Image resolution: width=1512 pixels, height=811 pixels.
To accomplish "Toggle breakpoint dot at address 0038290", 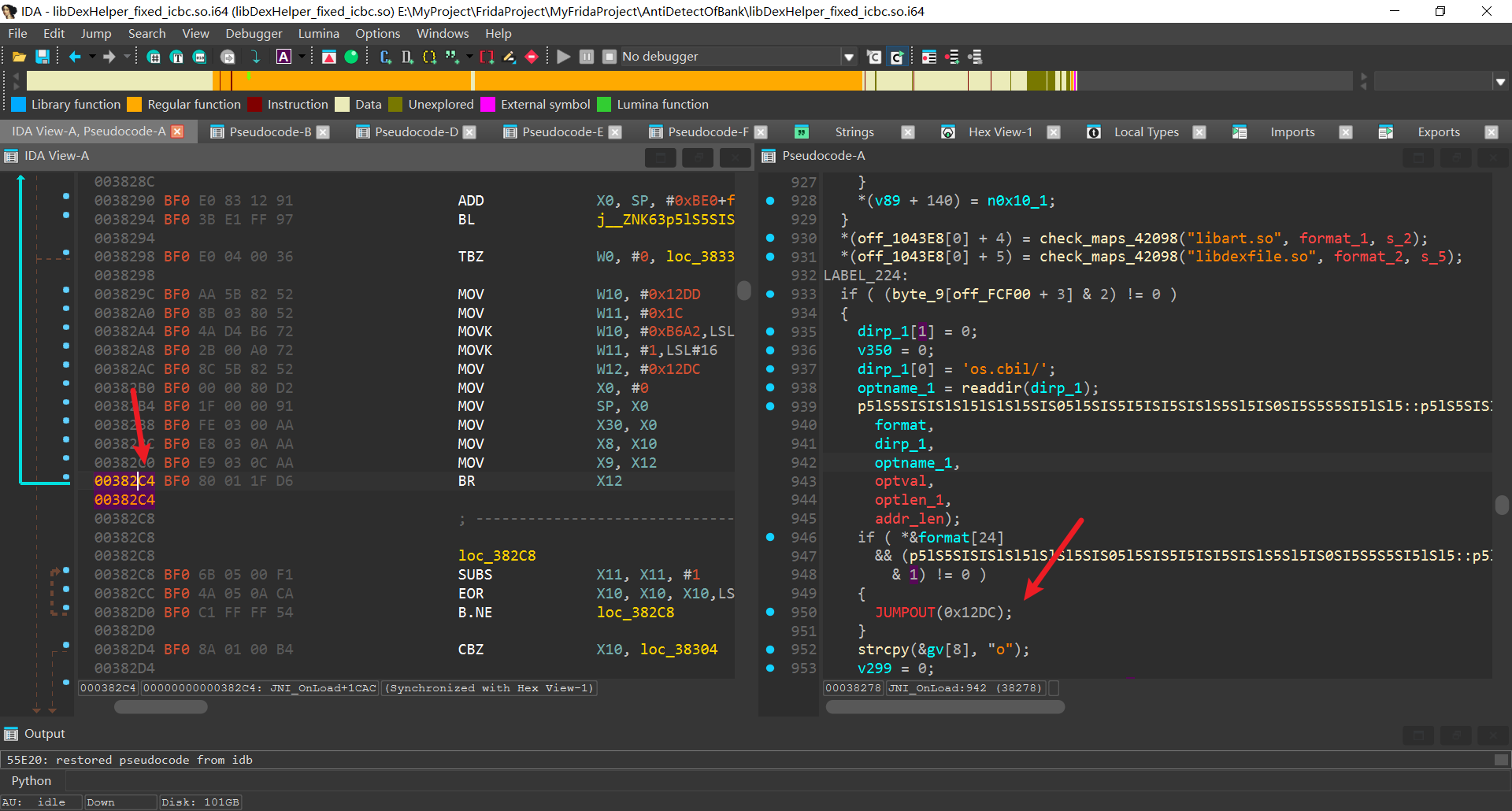I will tap(66, 196).
